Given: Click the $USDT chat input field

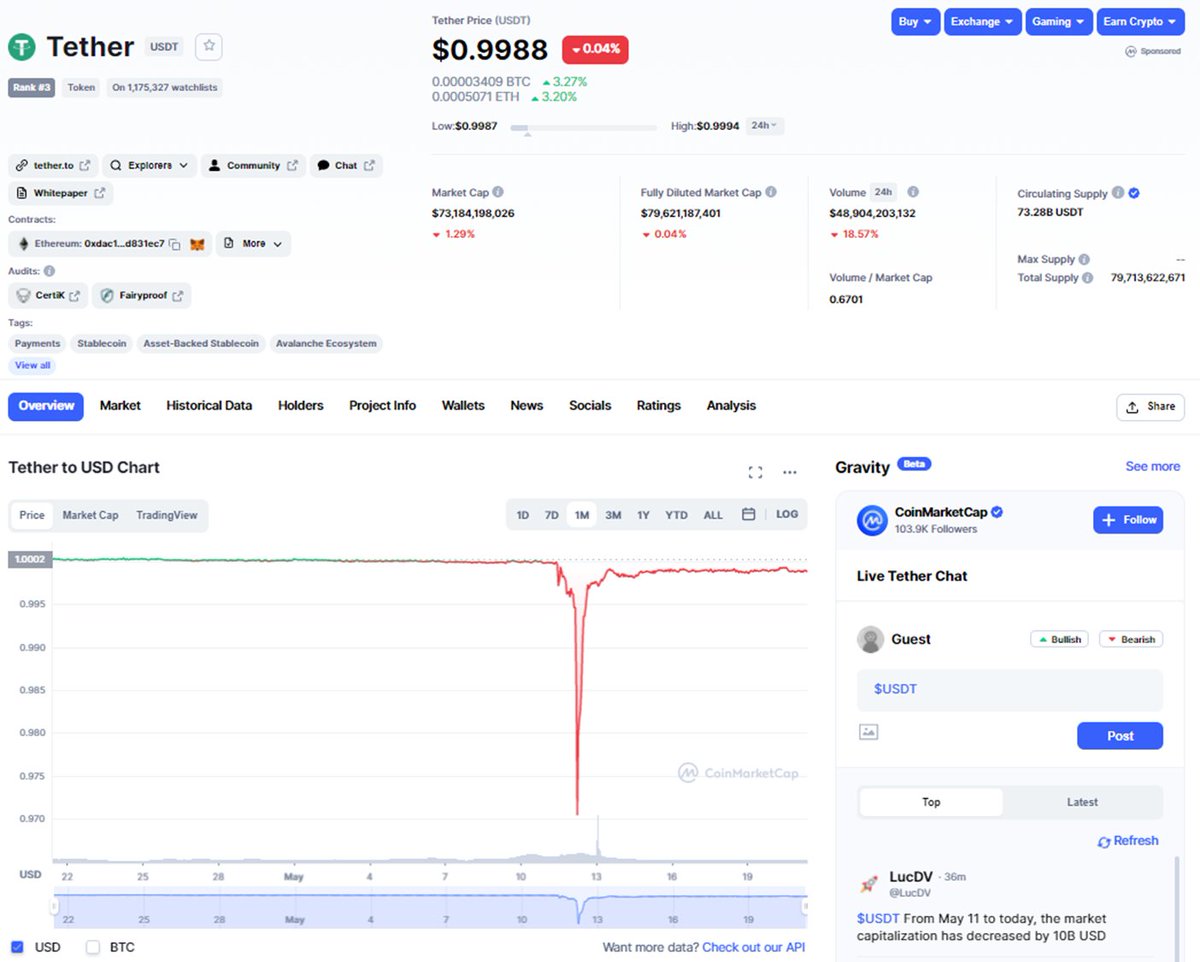Looking at the screenshot, I should pyautogui.click(x=1010, y=690).
